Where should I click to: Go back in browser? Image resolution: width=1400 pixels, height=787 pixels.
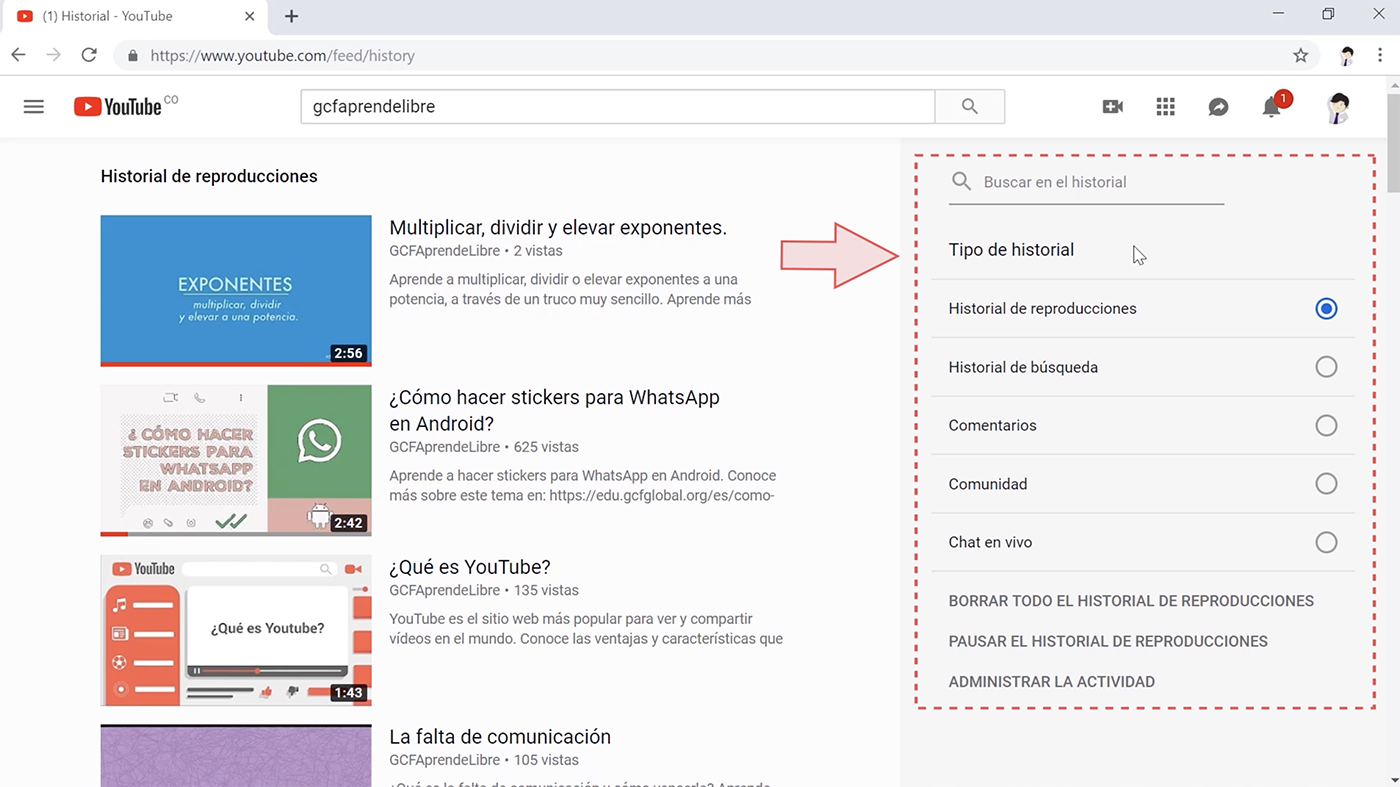point(18,55)
